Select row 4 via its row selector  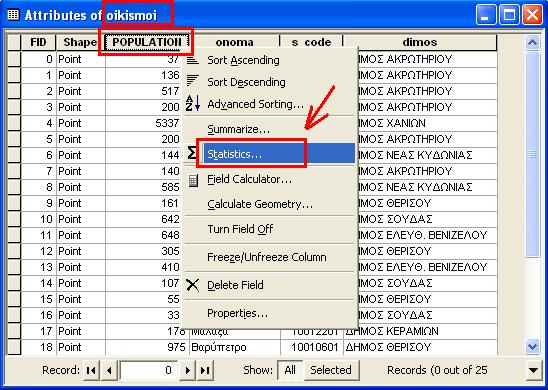(x=14, y=123)
